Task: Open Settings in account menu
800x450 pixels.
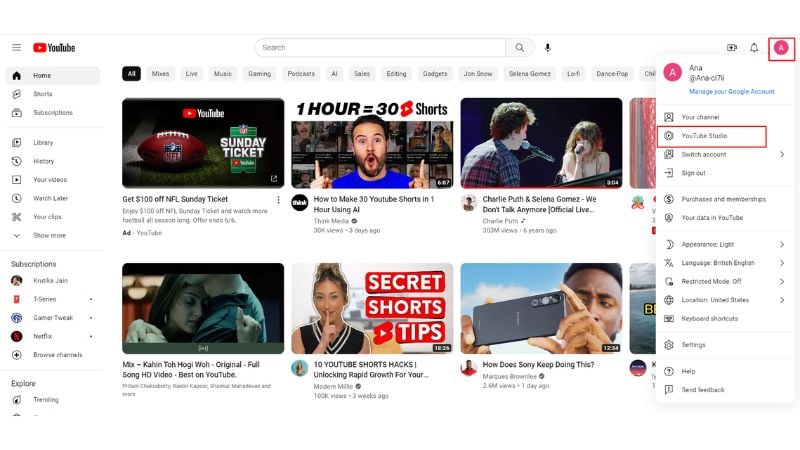Action: [725, 345]
